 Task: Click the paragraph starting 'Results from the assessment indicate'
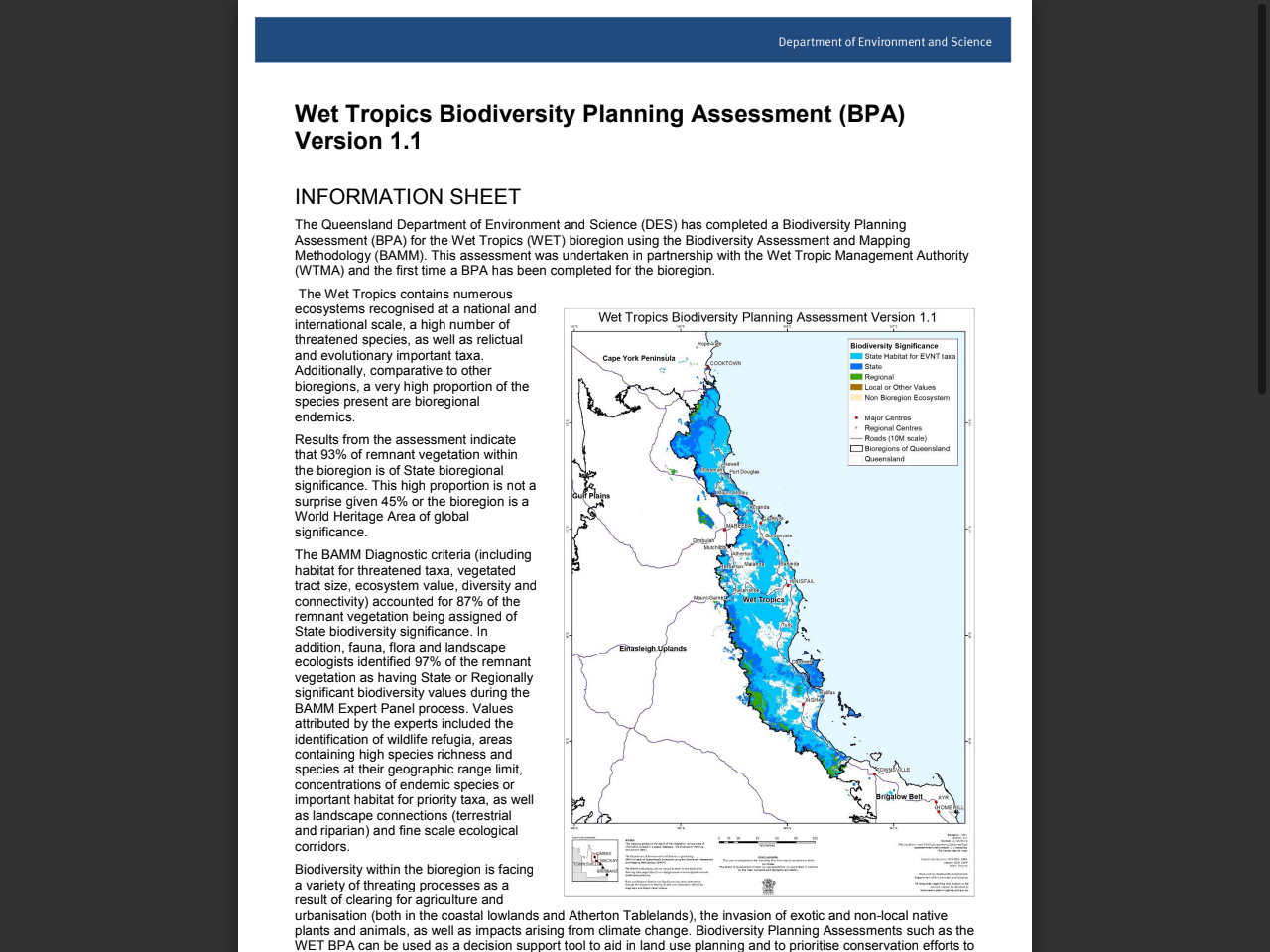click(415, 486)
